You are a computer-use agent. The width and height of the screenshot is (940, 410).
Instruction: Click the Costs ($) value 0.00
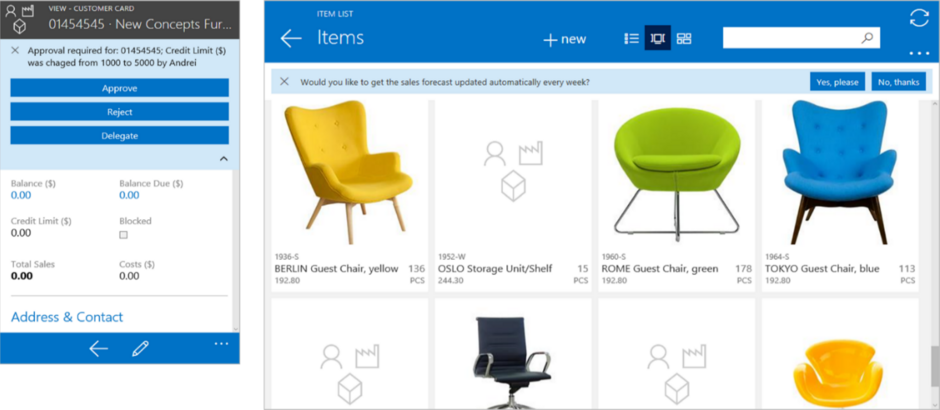[129, 276]
